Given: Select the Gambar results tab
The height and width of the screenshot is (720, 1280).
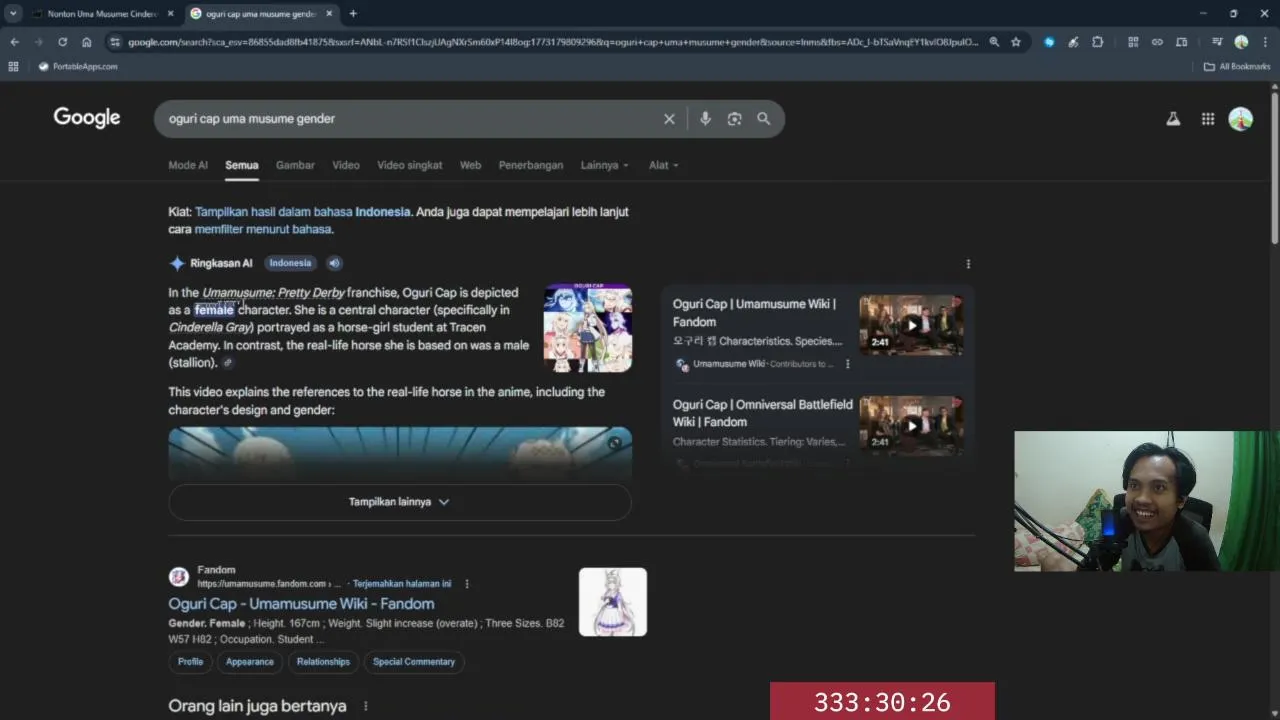Looking at the screenshot, I should [x=295, y=165].
